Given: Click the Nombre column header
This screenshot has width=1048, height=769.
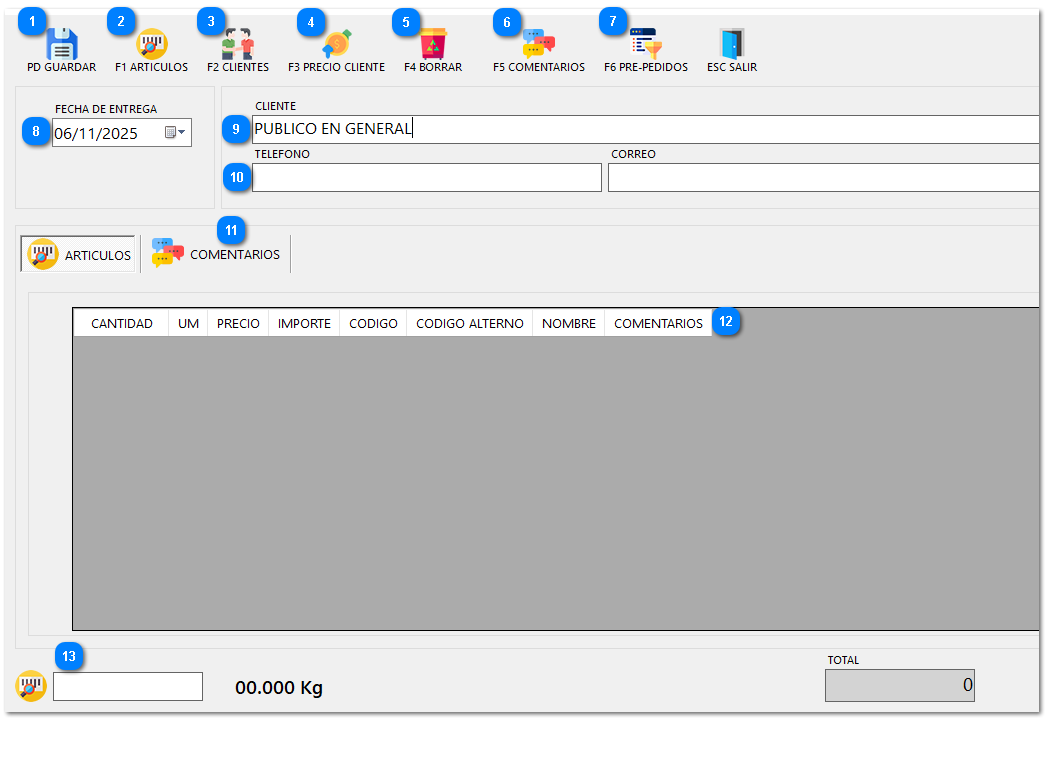Looking at the screenshot, I should (x=568, y=323).
